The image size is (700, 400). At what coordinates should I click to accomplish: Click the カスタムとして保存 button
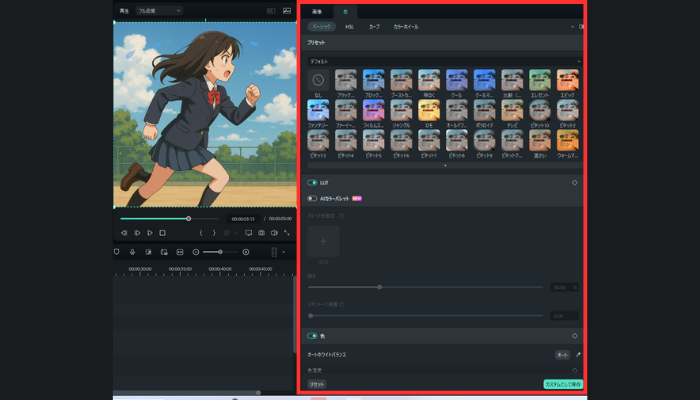tap(563, 384)
